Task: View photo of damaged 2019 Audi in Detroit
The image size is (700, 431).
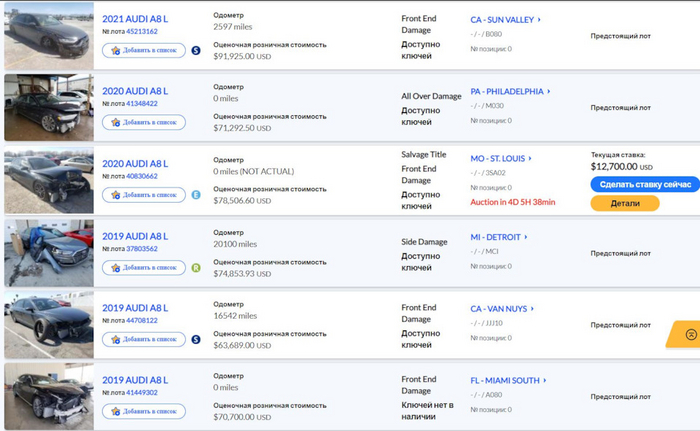Action: 47,253
